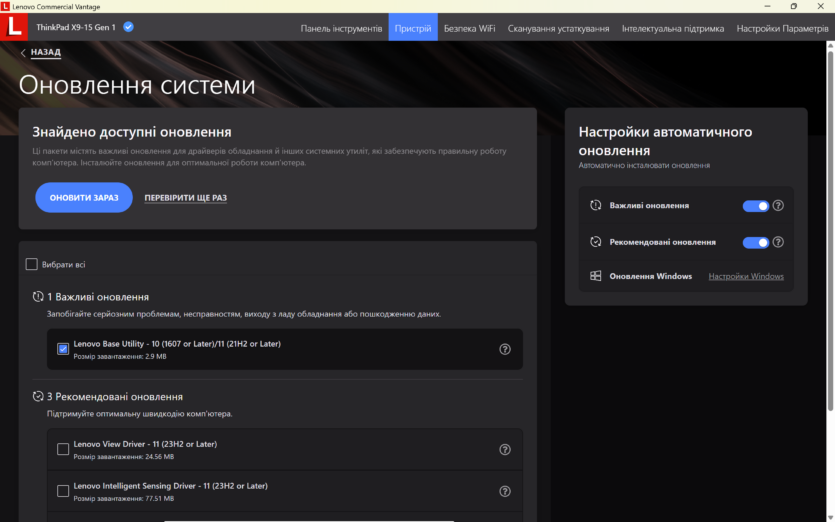Click the vertical scrollbar thumb
The image size is (835, 522).
830,230
